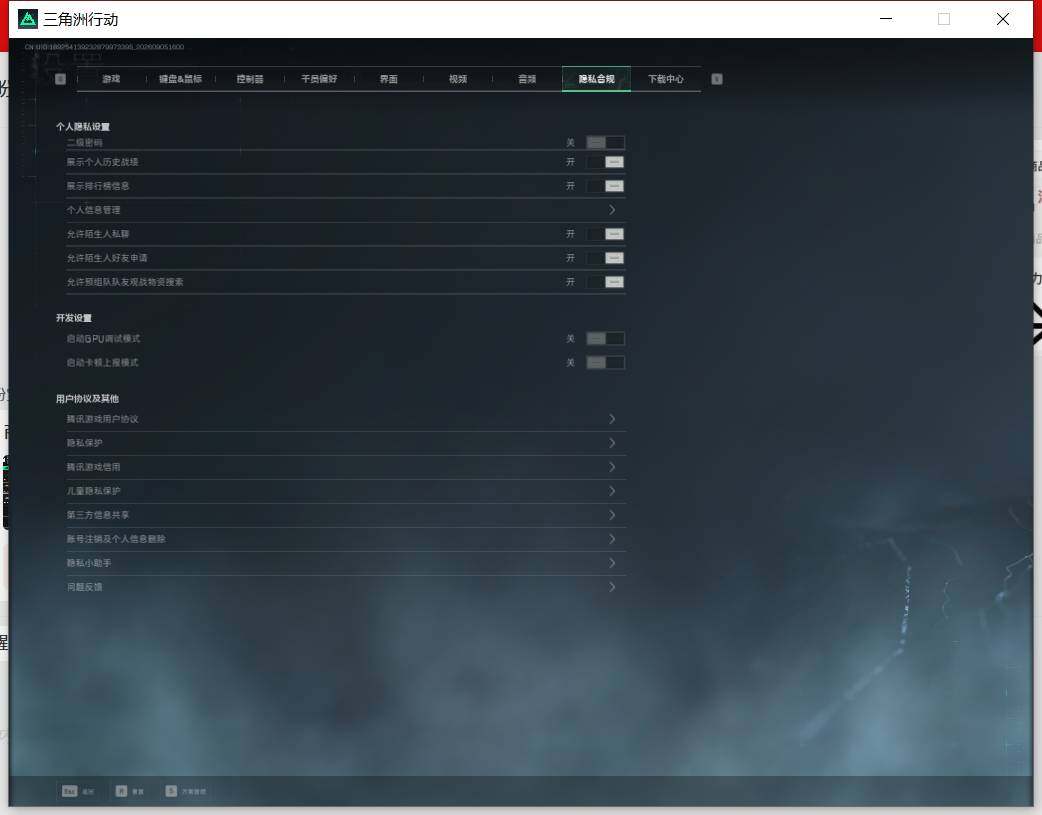Open the 第三方信息共享 entry
1042x815 pixels.
click(346, 515)
